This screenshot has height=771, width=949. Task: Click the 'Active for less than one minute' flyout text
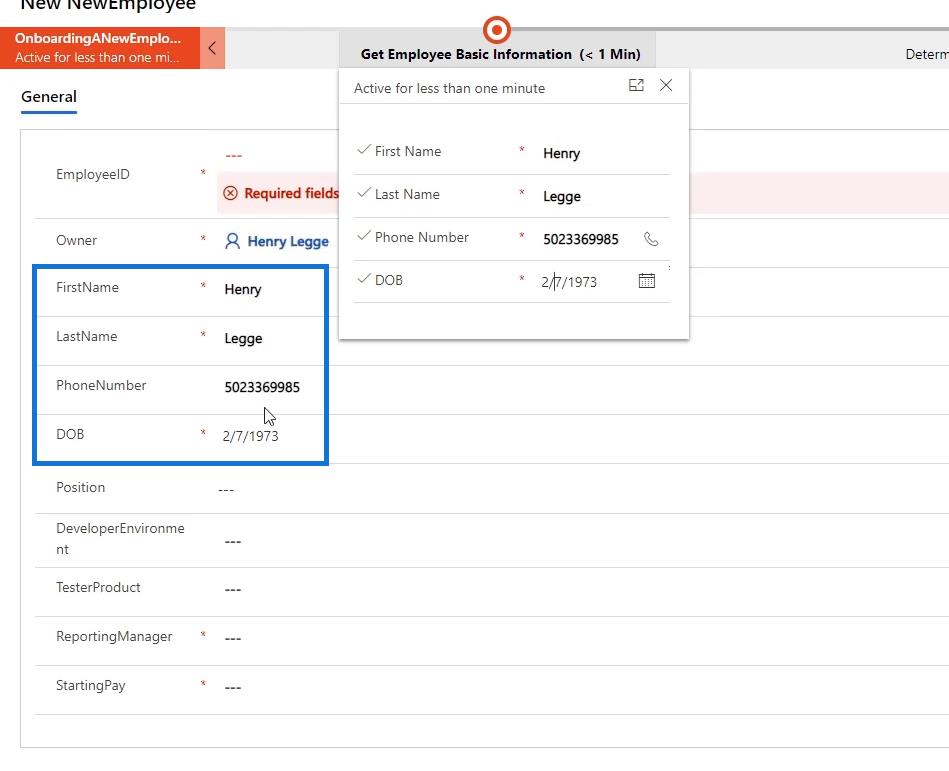[x=449, y=88]
